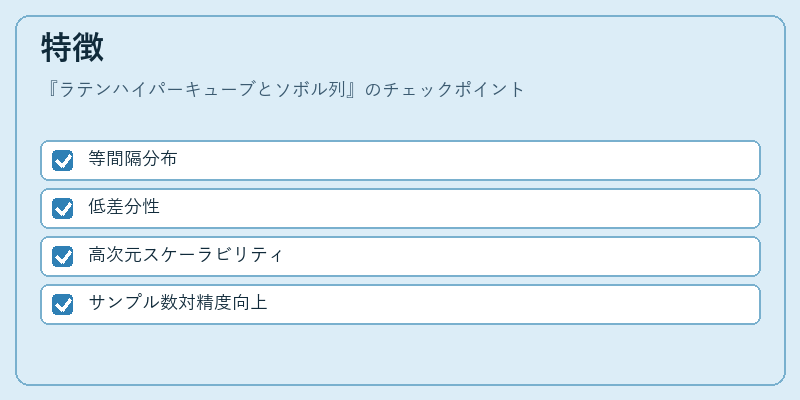The image size is (800, 400).
Task: Click the blue checkmark icon beside 等間隔分布
Action: click(x=62, y=161)
